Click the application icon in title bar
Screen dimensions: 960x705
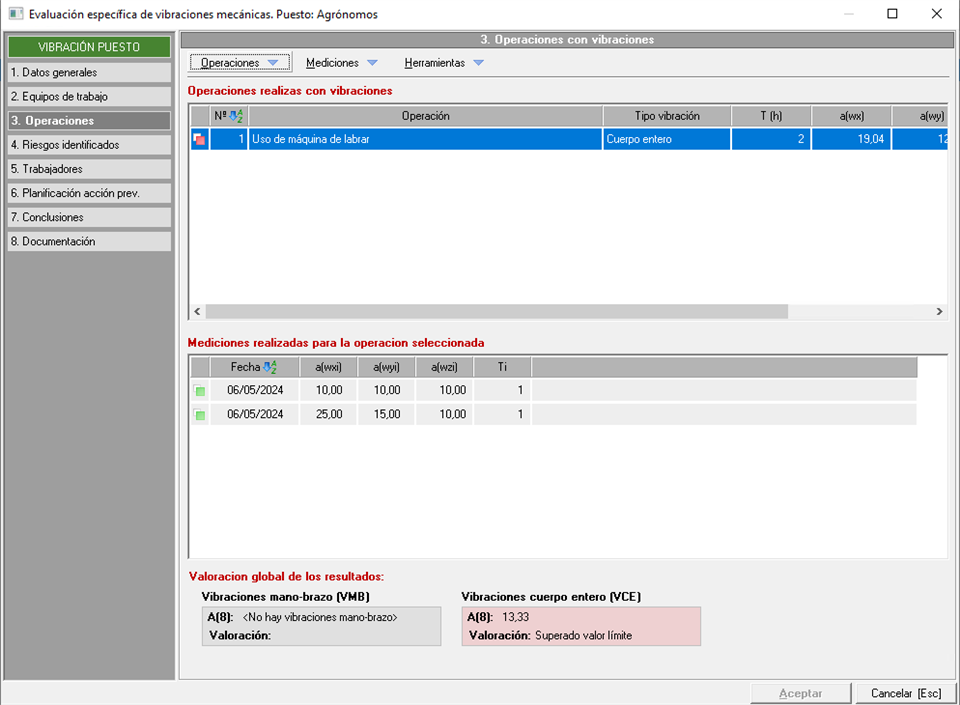click(15, 14)
